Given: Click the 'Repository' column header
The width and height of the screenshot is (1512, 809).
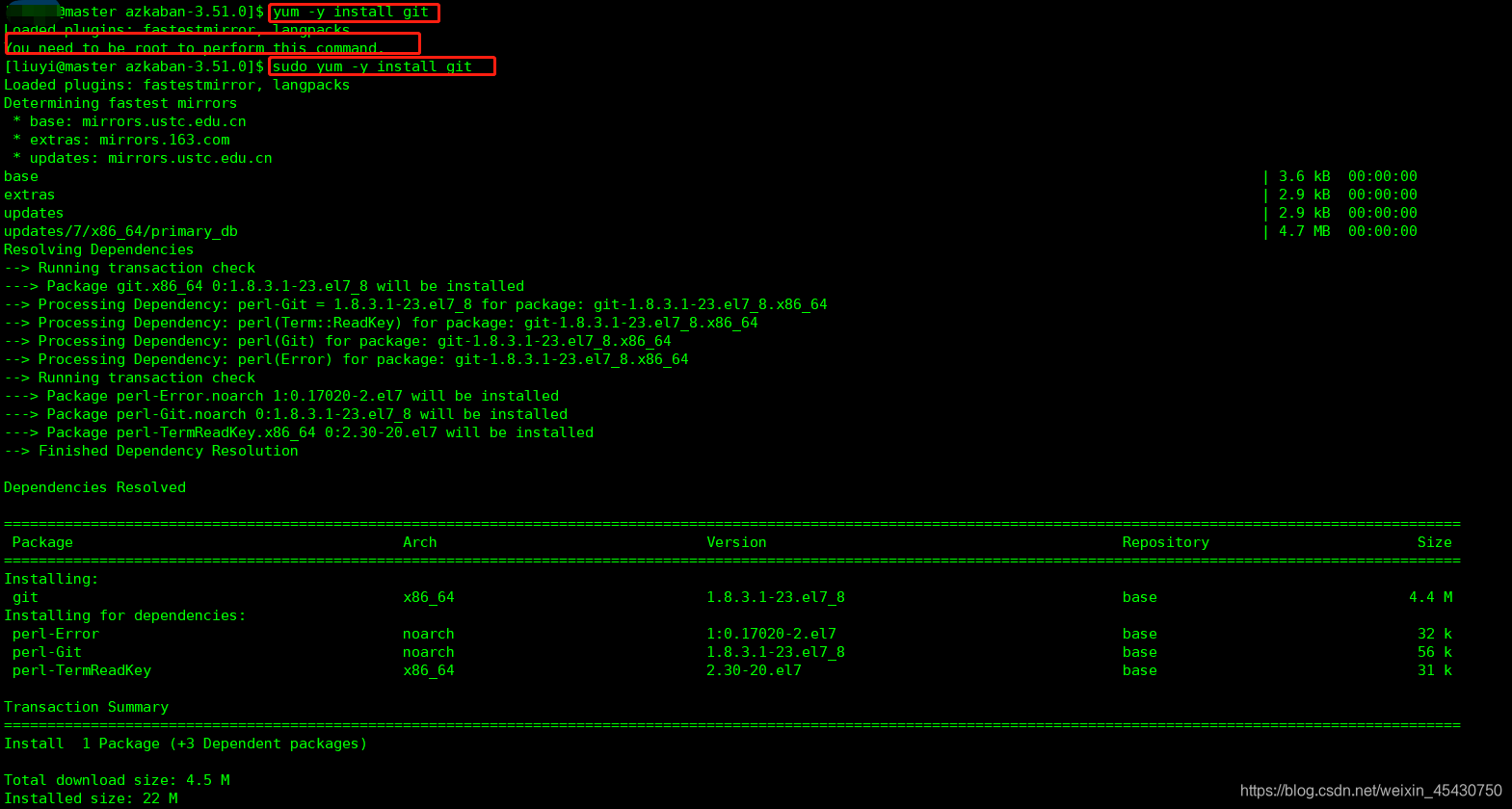Looking at the screenshot, I should [1165, 542].
